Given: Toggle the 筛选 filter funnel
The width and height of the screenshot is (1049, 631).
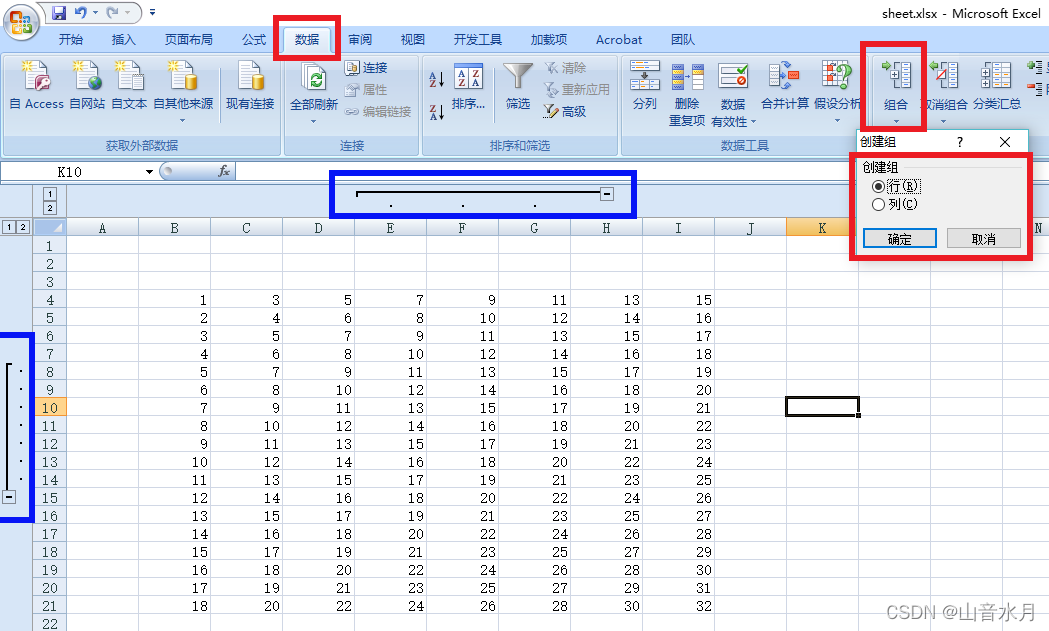Looking at the screenshot, I should [518, 85].
